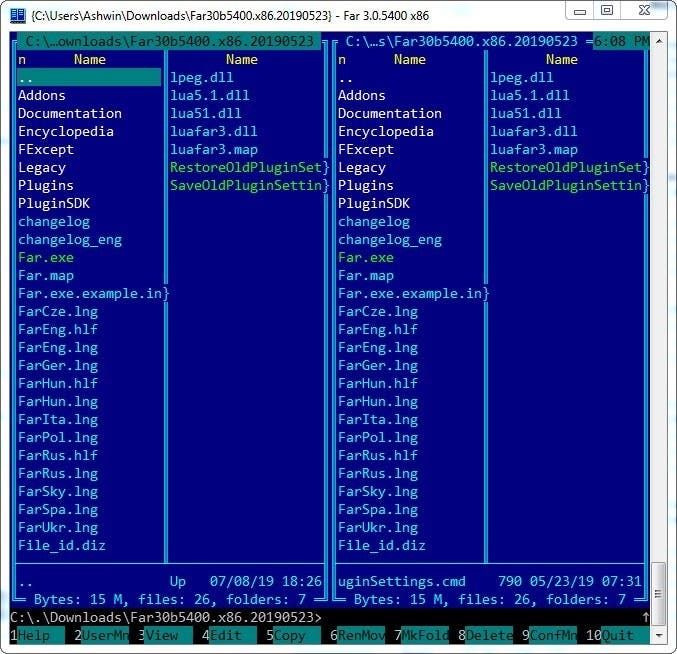Select the '..' entry in right panel

pos(345,79)
